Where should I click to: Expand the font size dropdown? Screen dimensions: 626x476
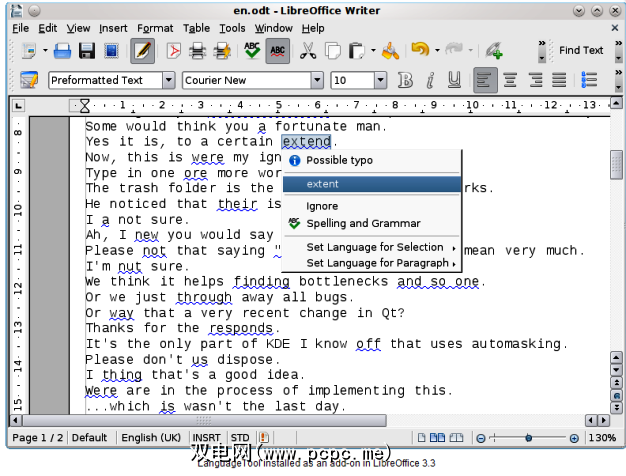(x=383, y=80)
